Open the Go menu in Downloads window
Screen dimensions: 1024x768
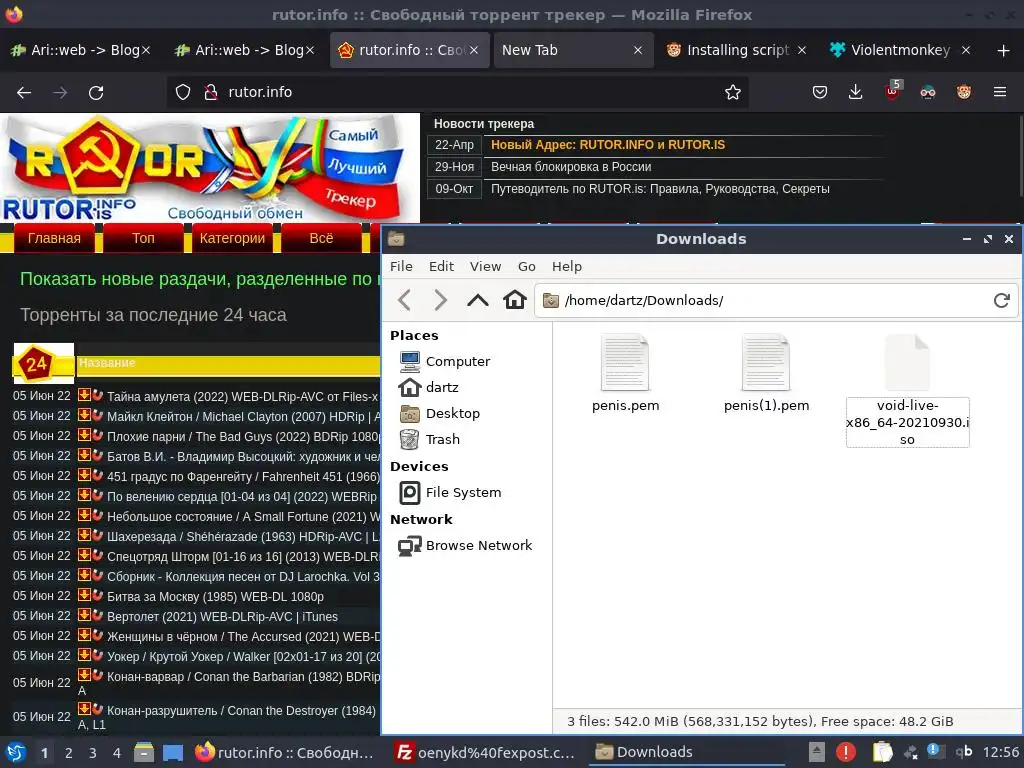click(526, 266)
